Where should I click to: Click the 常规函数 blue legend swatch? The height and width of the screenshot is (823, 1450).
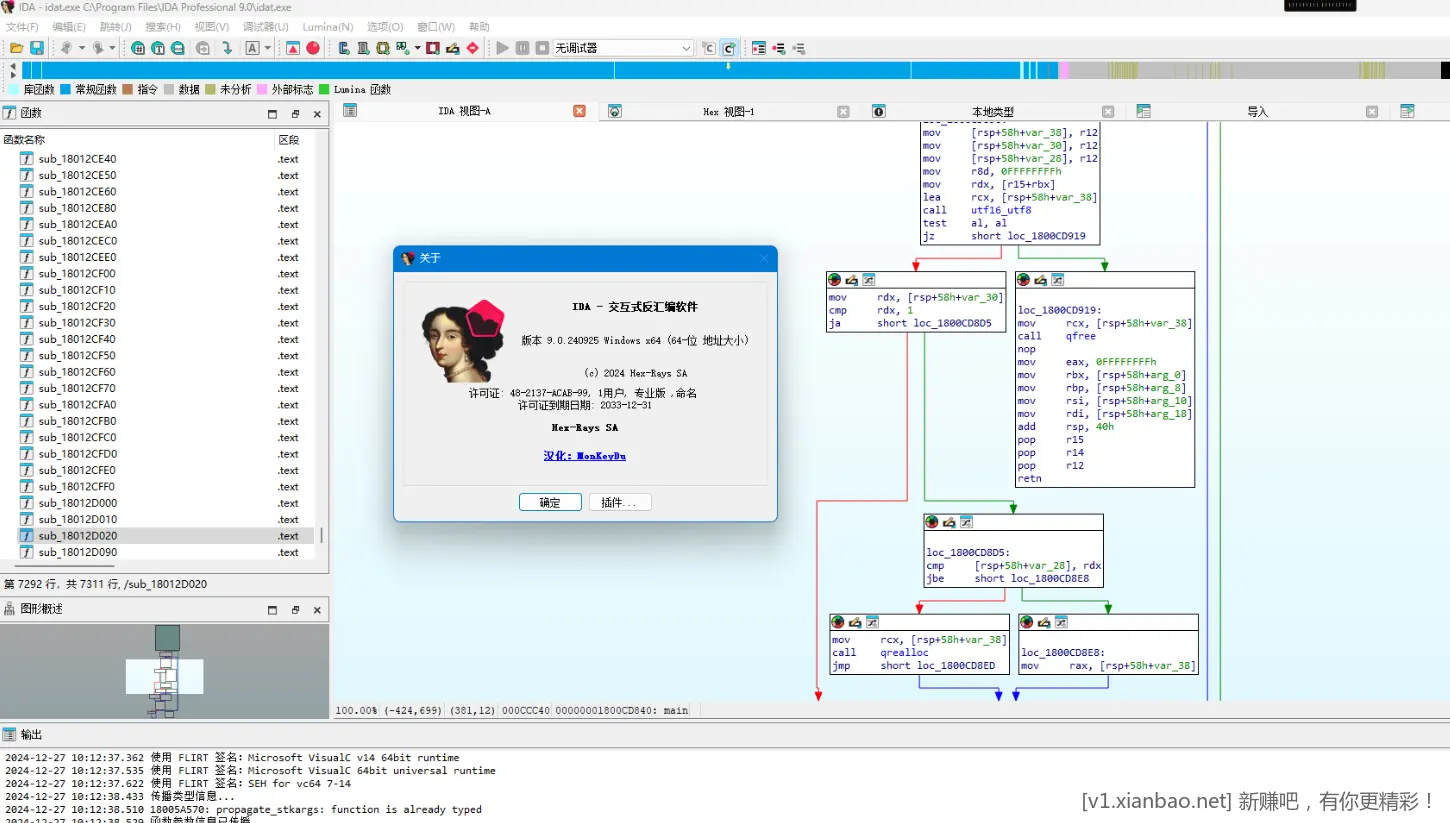[65, 89]
